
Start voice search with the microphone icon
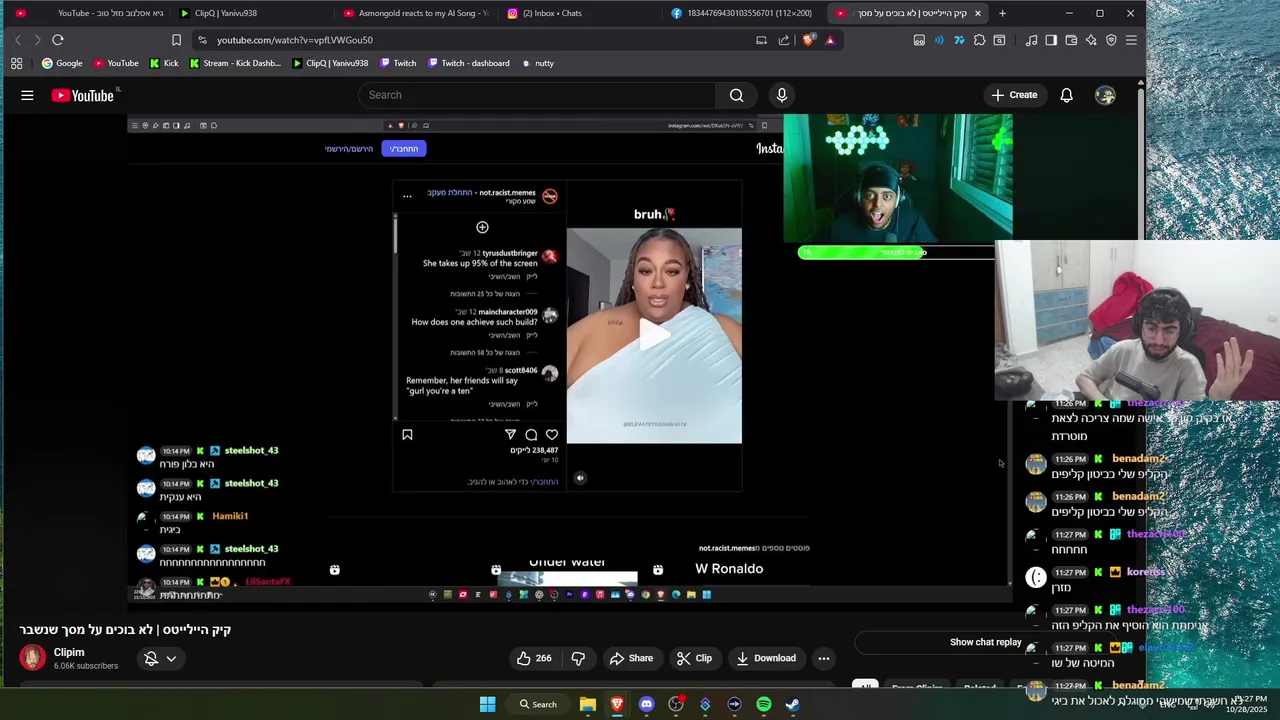[782, 95]
